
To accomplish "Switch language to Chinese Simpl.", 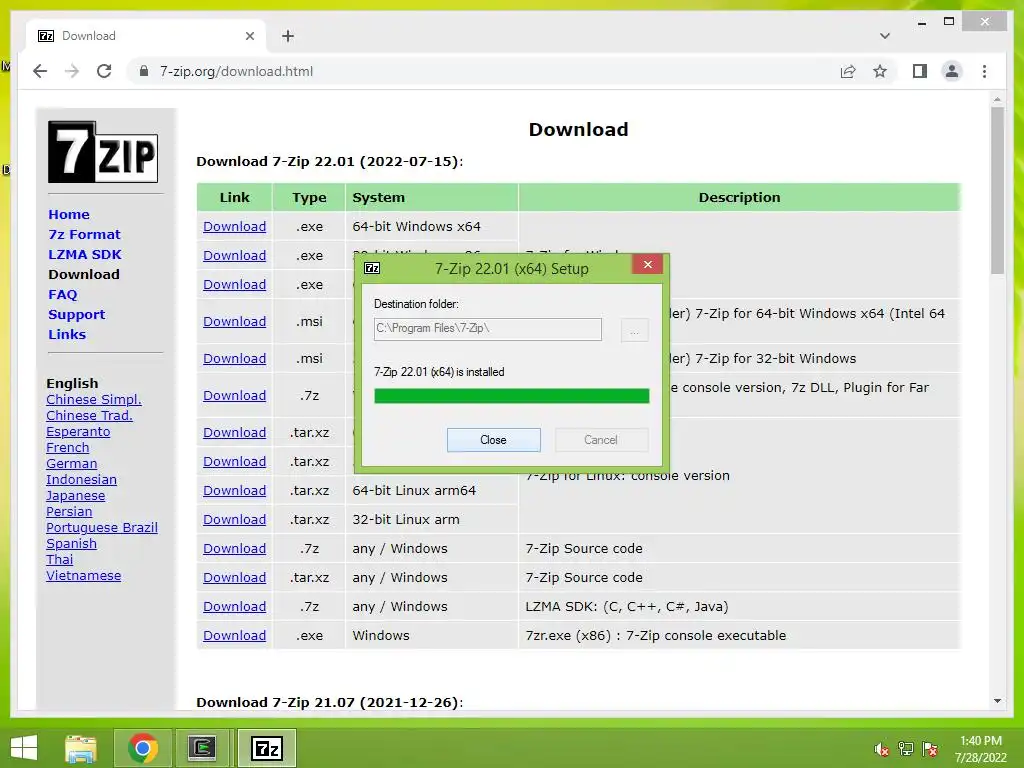I will tap(94, 399).
